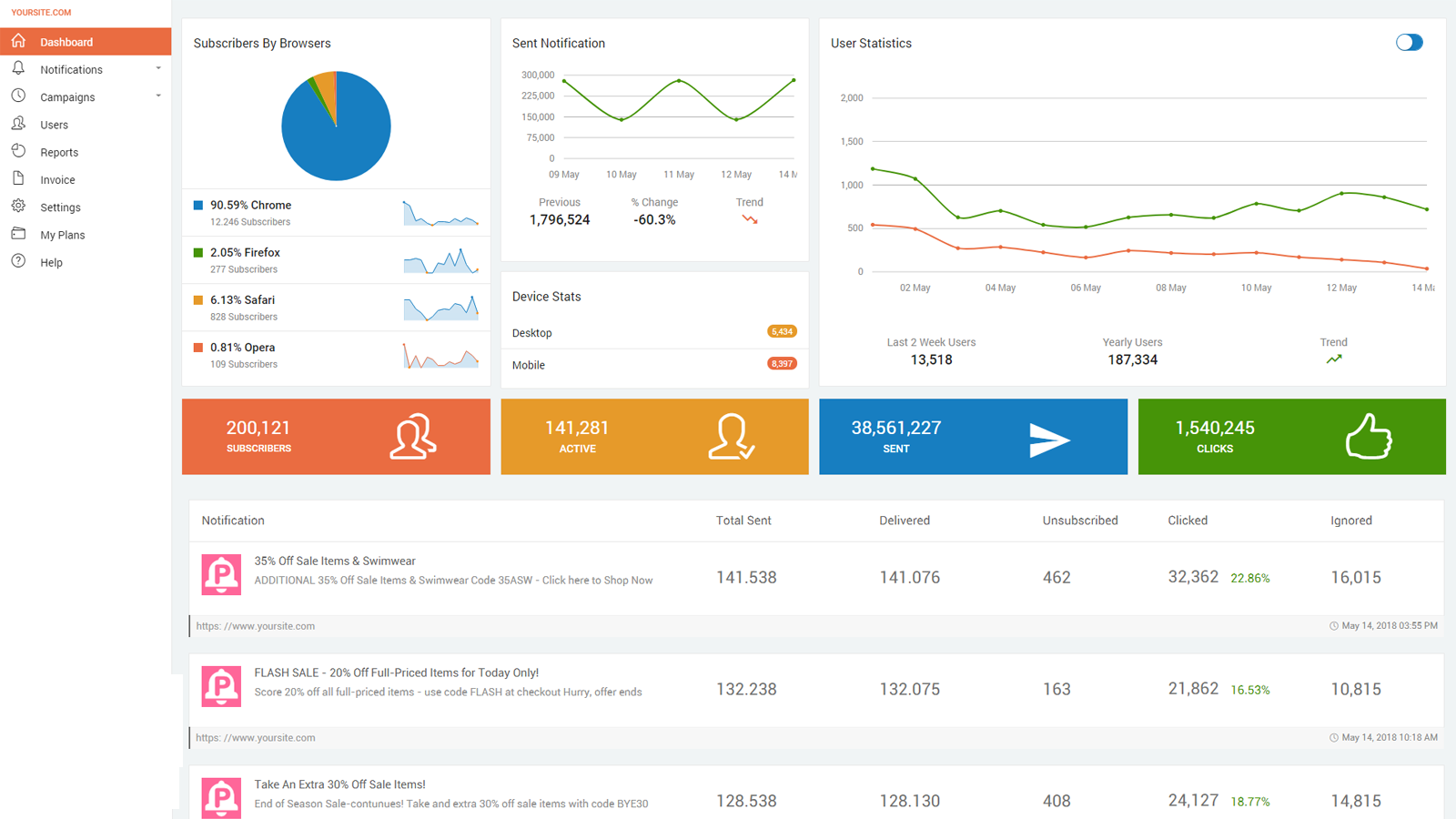Screen dimensions: 1456x819
Task: Expand the Campaigns submenu arrow
Action: [158, 96]
